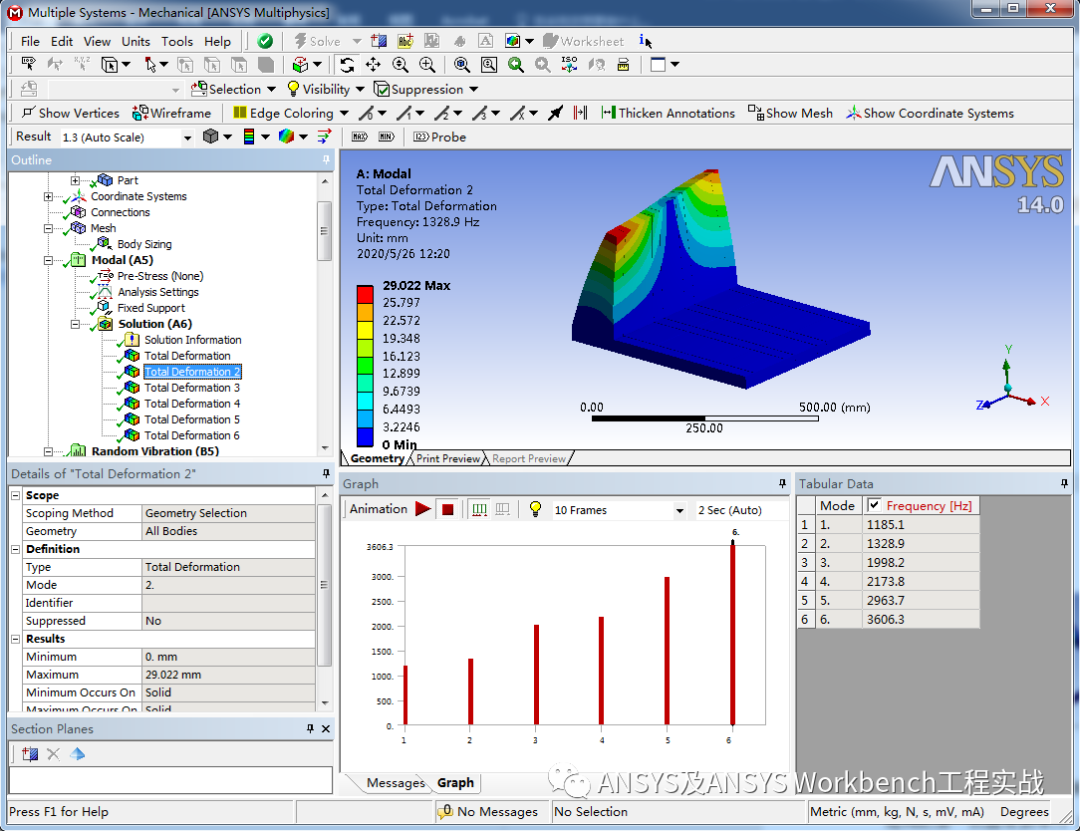Select the Rotate view tool
The height and width of the screenshot is (831, 1080).
(347, 65)
